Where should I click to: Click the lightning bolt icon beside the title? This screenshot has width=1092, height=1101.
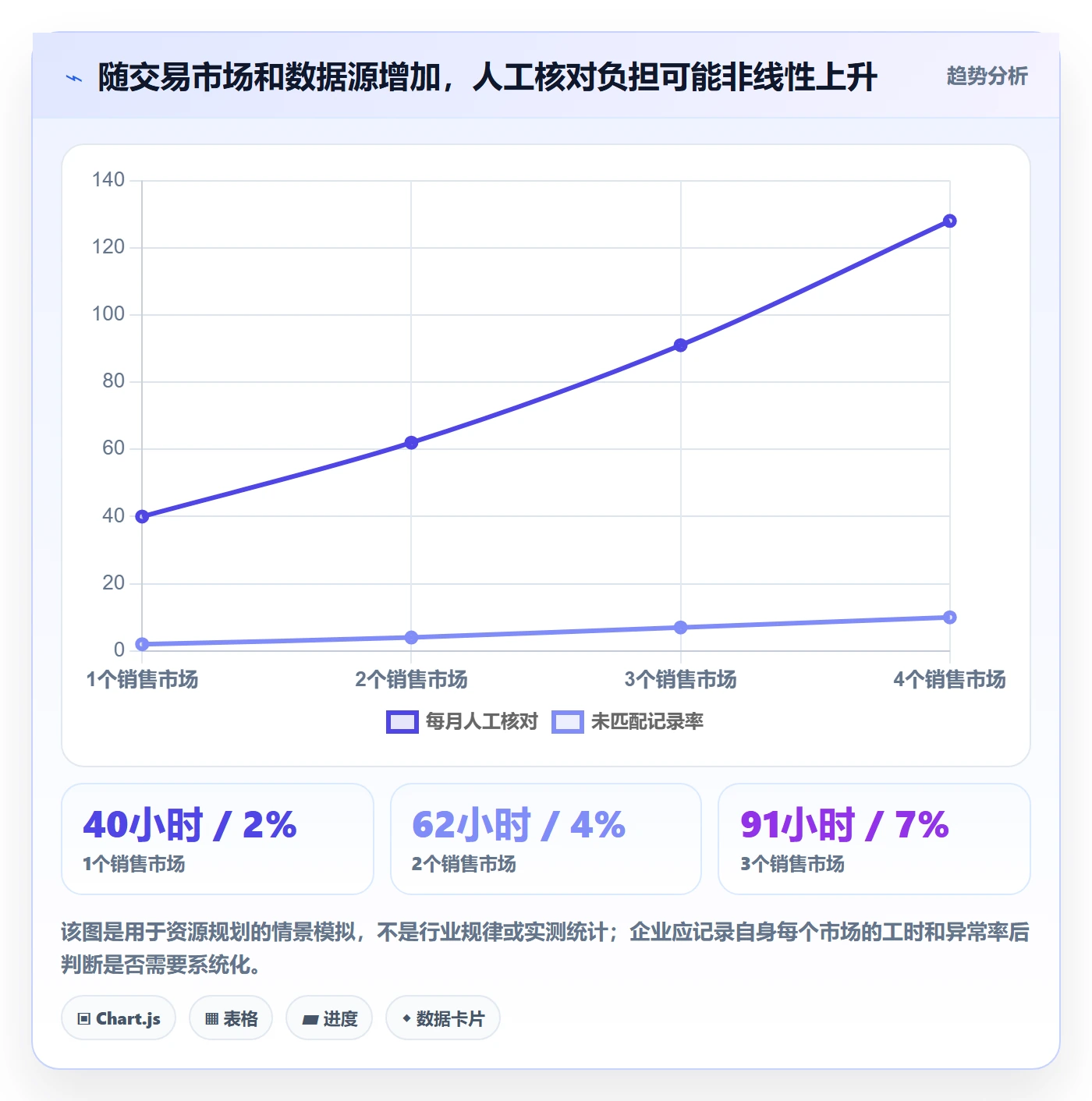(74, 78)
